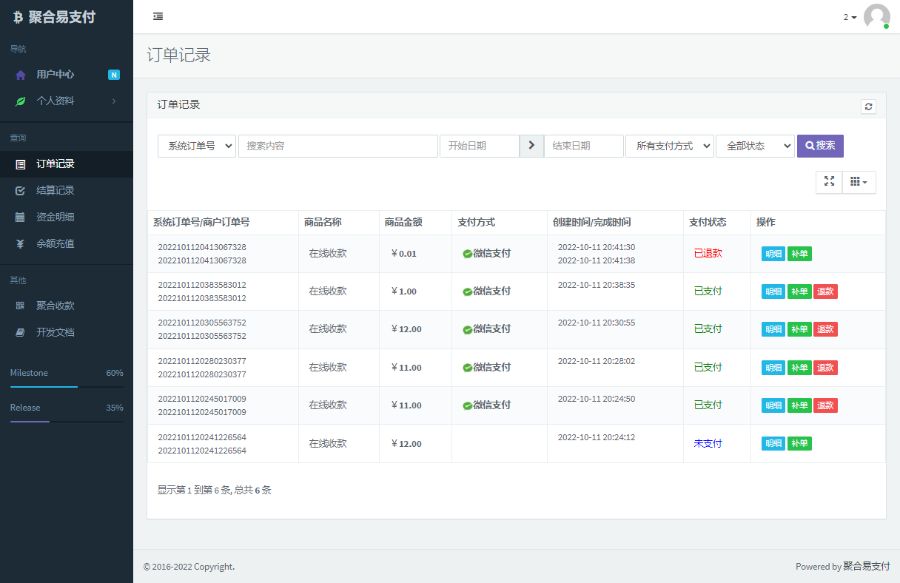Click 明细 for order 2022101120383583012
The image size is (900, 583).
click(773, 292)
